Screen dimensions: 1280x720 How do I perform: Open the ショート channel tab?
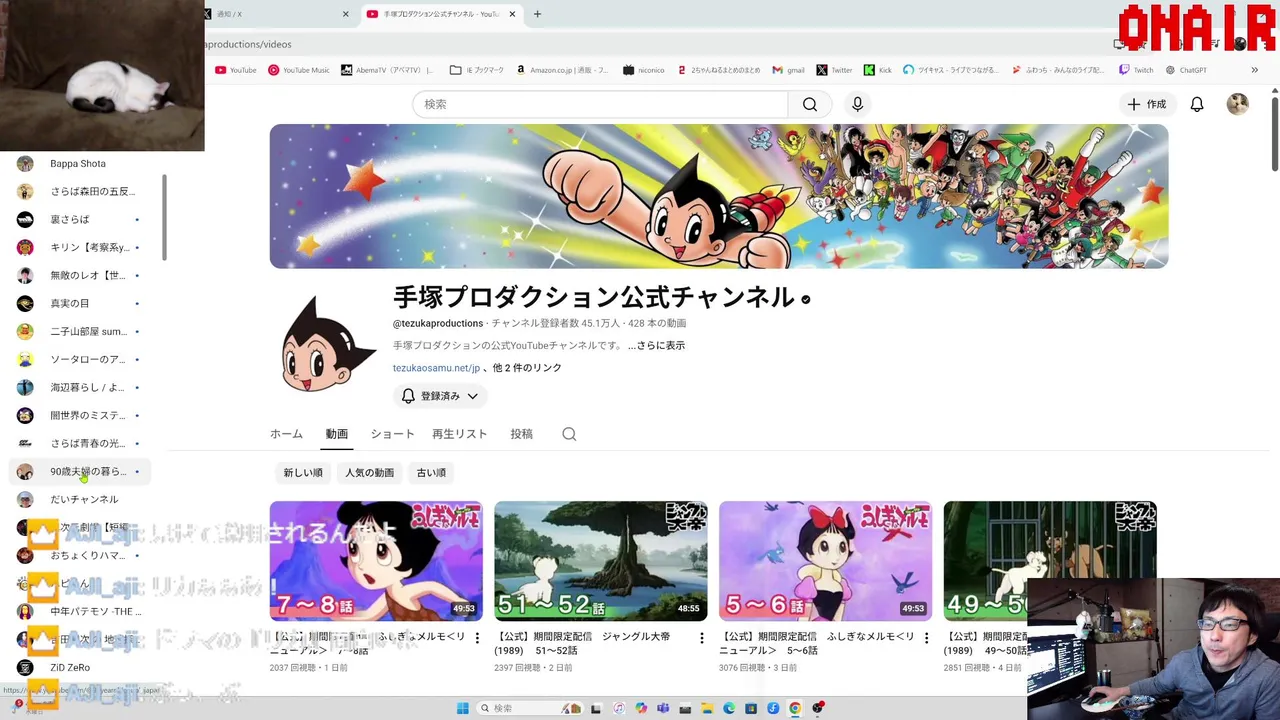click(x=392, y=434)
